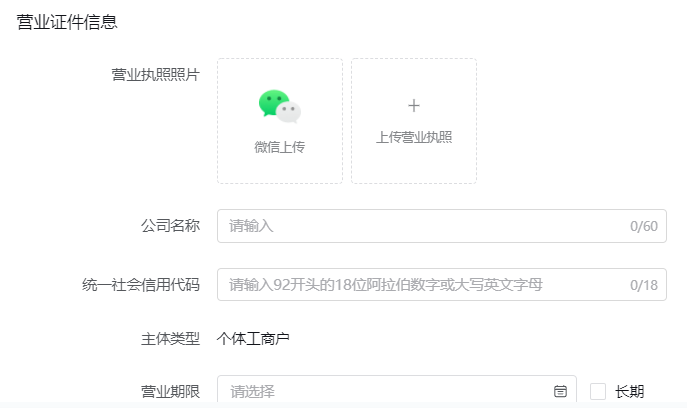This screenshot has width=687, height=408.
Task: Click the 营业期限 field label
Action: (170, 391)
